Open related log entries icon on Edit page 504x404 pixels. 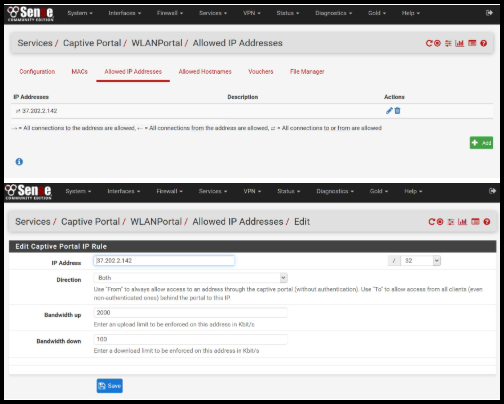point(475,222)
